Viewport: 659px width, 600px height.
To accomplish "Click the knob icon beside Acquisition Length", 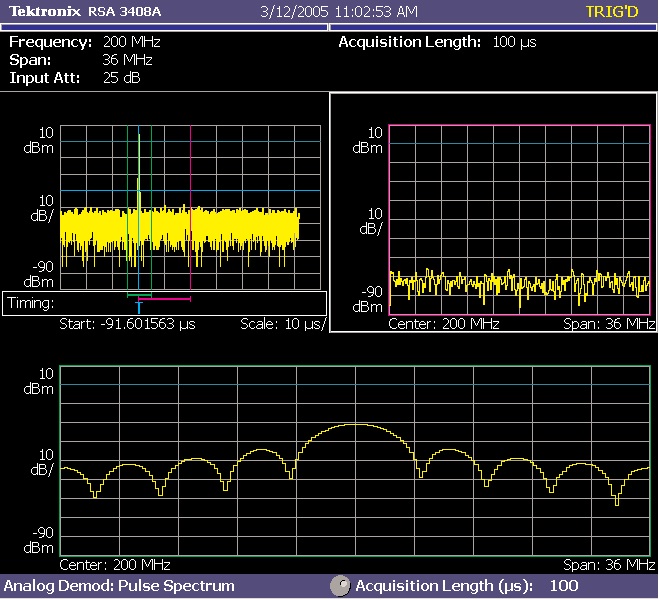I will (x=342, y=586).
